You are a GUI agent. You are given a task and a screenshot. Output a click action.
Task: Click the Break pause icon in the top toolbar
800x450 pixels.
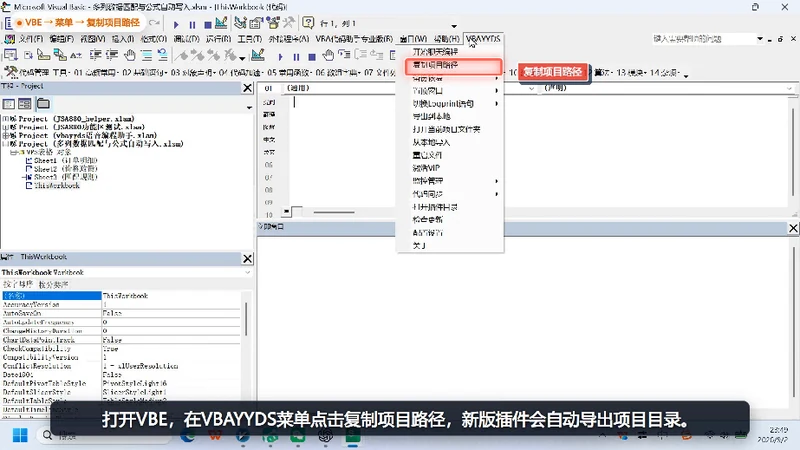[x=192, y=24]
